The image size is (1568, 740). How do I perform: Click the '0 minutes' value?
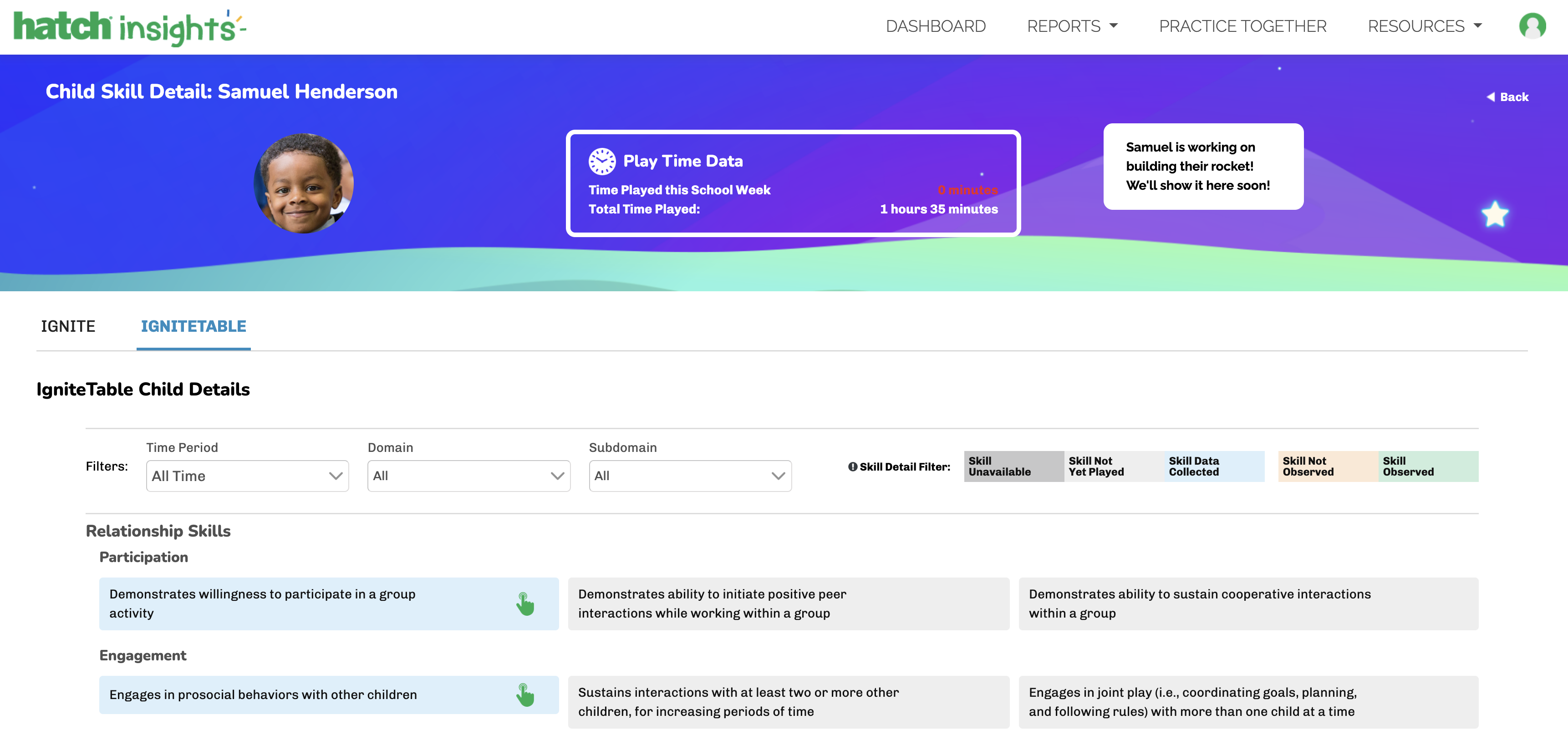pyautogui.click(x=968, y=190)
